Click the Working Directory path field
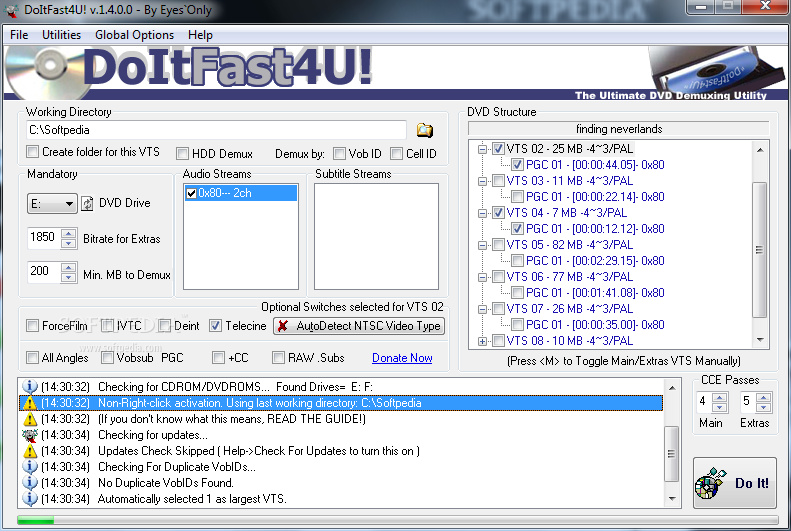Screen dimensions: 791x531 [x=216, y=130]
